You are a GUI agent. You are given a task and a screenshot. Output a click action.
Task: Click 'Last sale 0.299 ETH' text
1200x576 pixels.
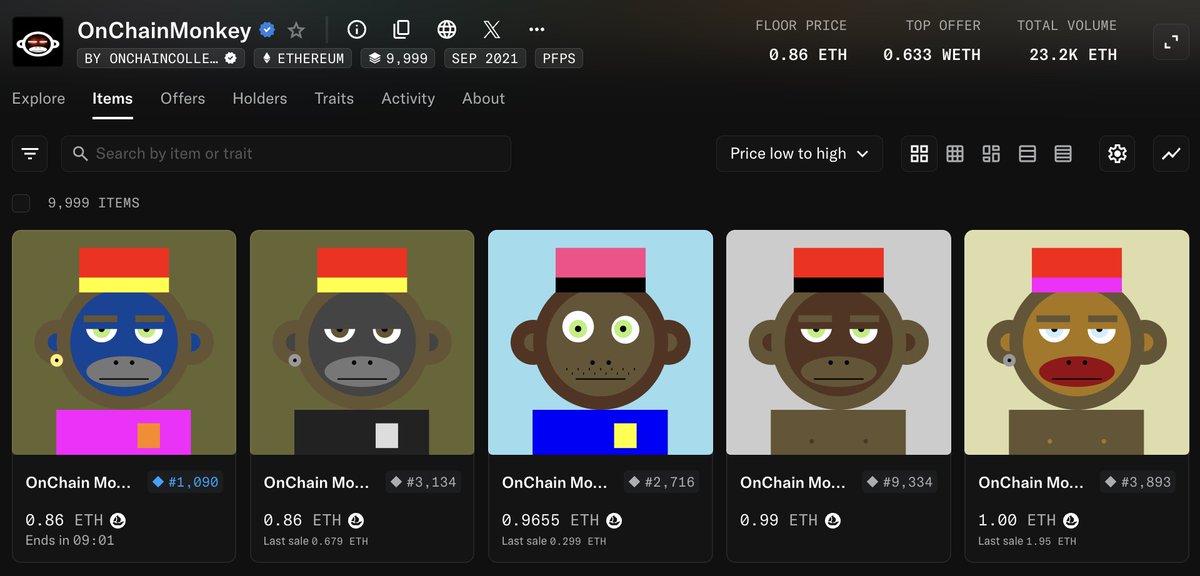point(554,541)
